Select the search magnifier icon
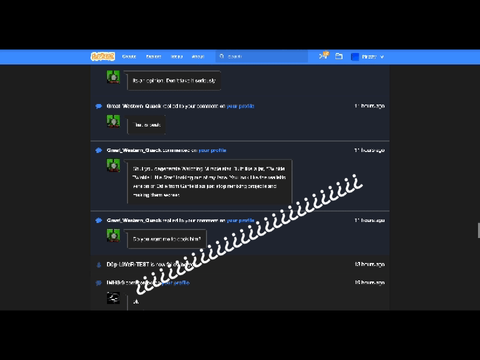The image size is (480, 360). (222, 56)
